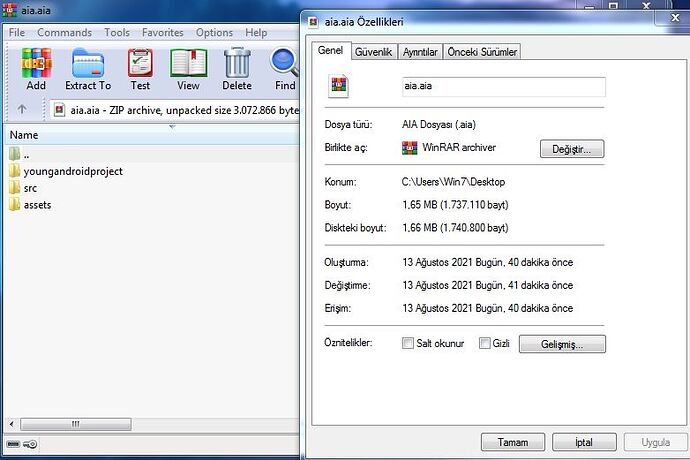The width and height of the screenshot is (690, 460).
Task: Select the youngandroidproject folder icon
Action: tap(15, 171)
